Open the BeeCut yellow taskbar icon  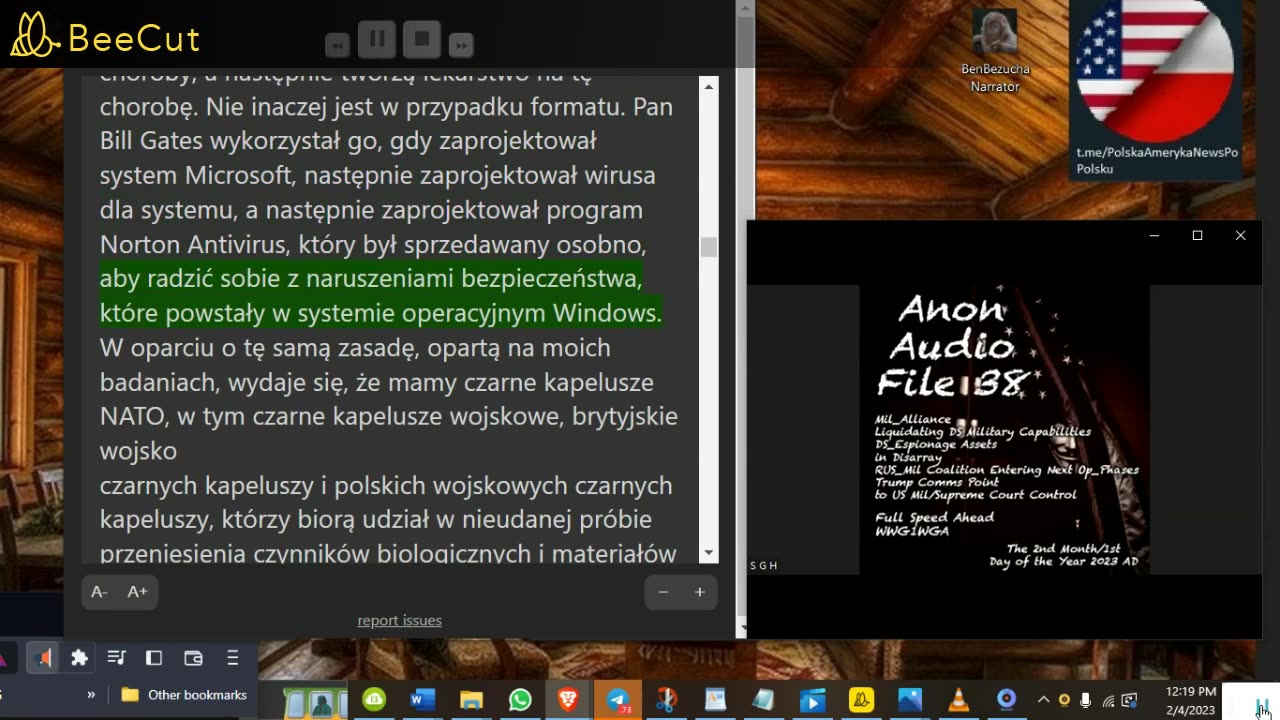coord(861,700)
